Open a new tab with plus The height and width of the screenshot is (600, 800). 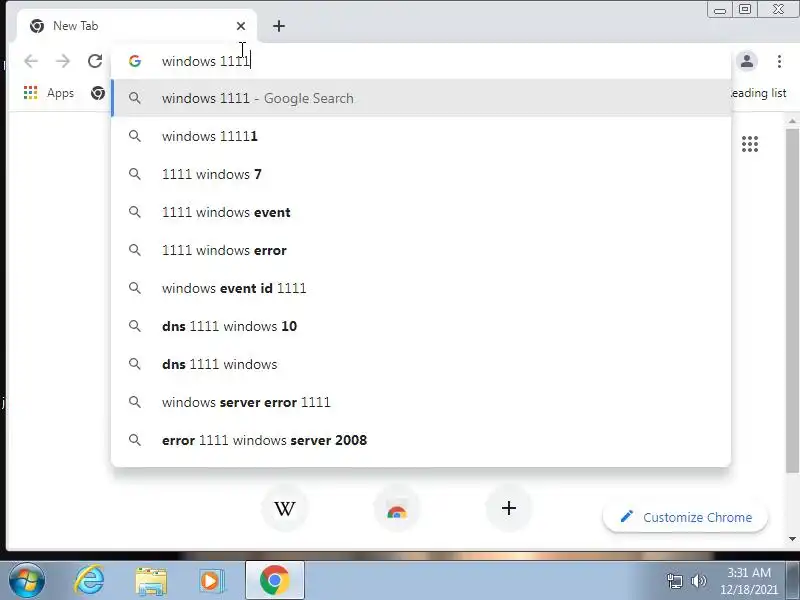pos(279,26)
